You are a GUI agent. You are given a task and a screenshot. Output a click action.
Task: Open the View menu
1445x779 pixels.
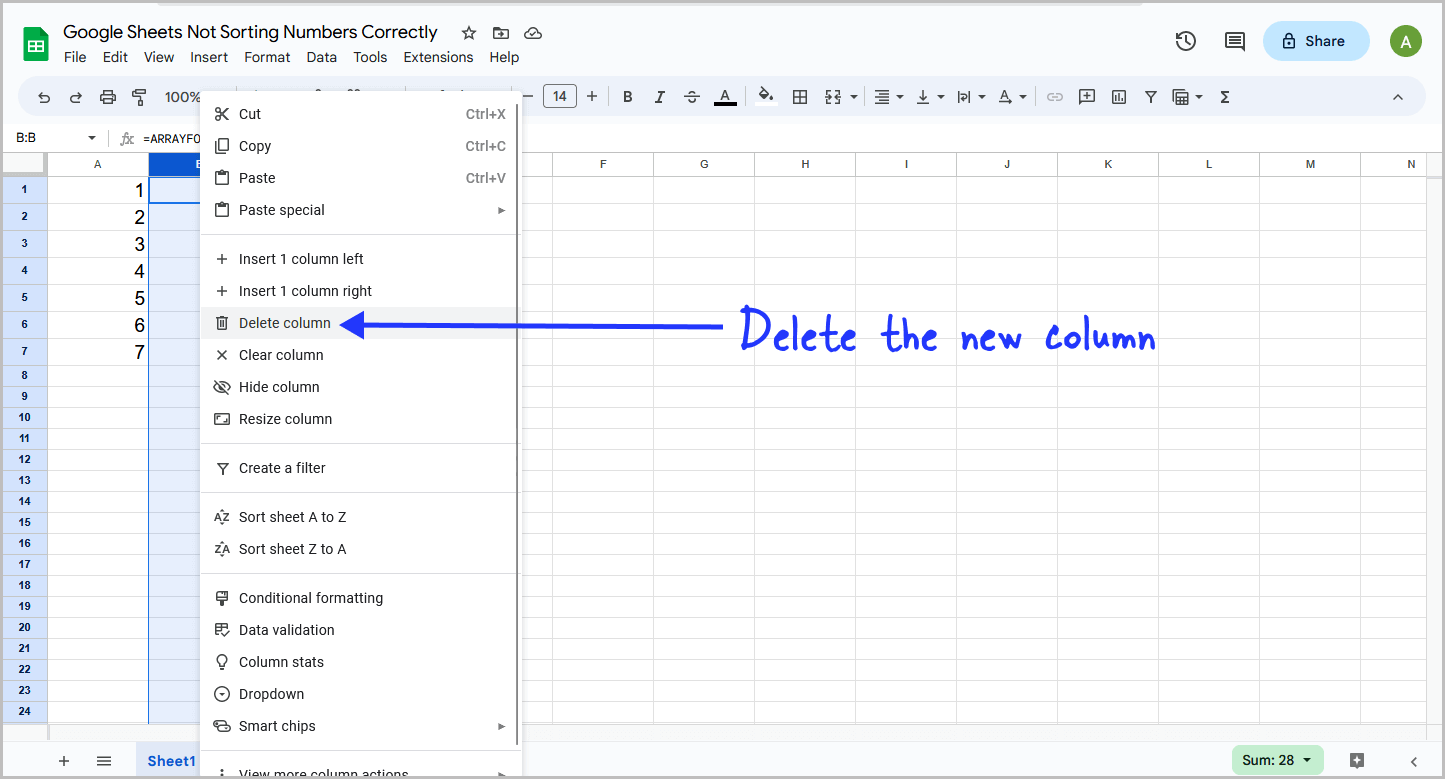click(159, 57)
